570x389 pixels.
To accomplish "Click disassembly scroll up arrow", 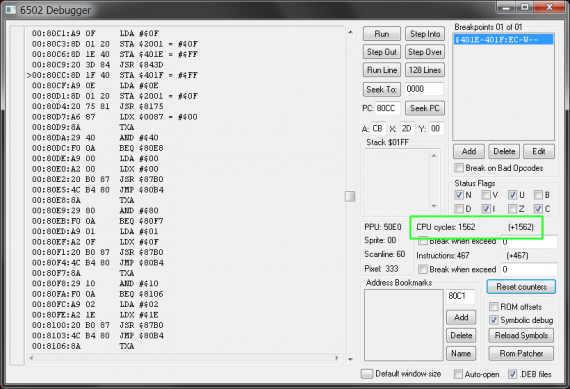I will (350, 32).
